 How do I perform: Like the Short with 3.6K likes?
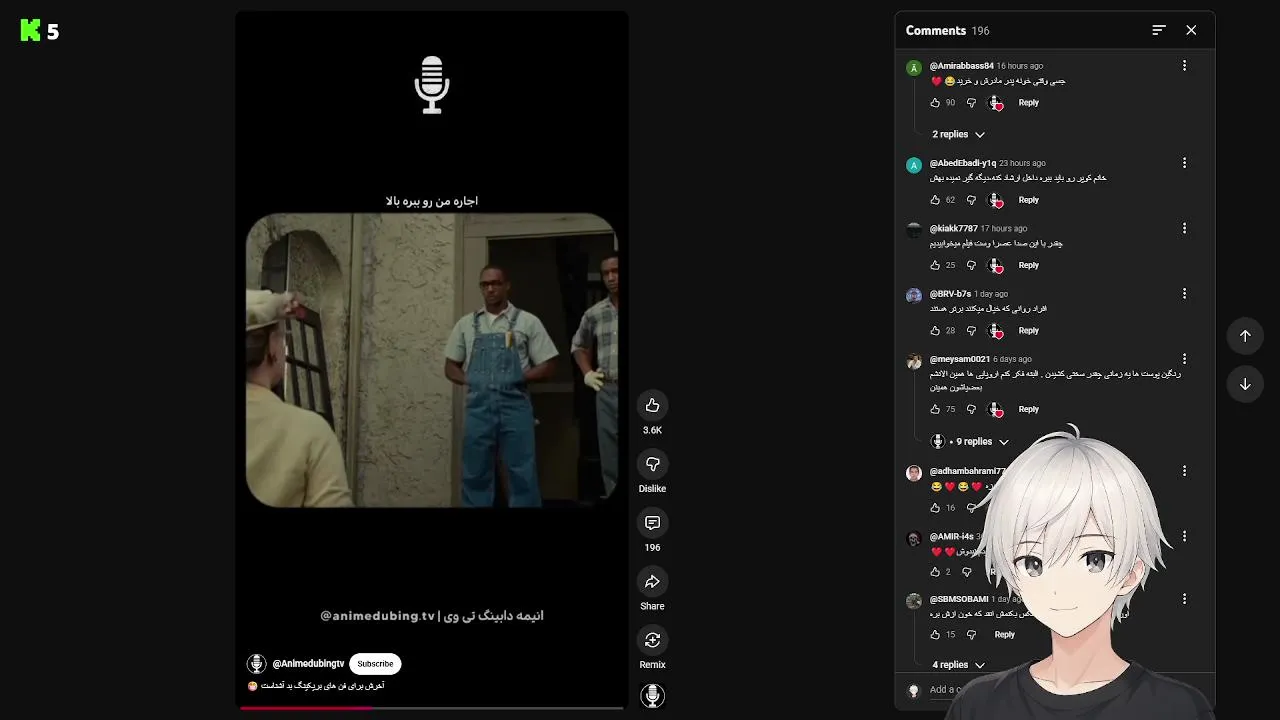[x=652, y=405]
